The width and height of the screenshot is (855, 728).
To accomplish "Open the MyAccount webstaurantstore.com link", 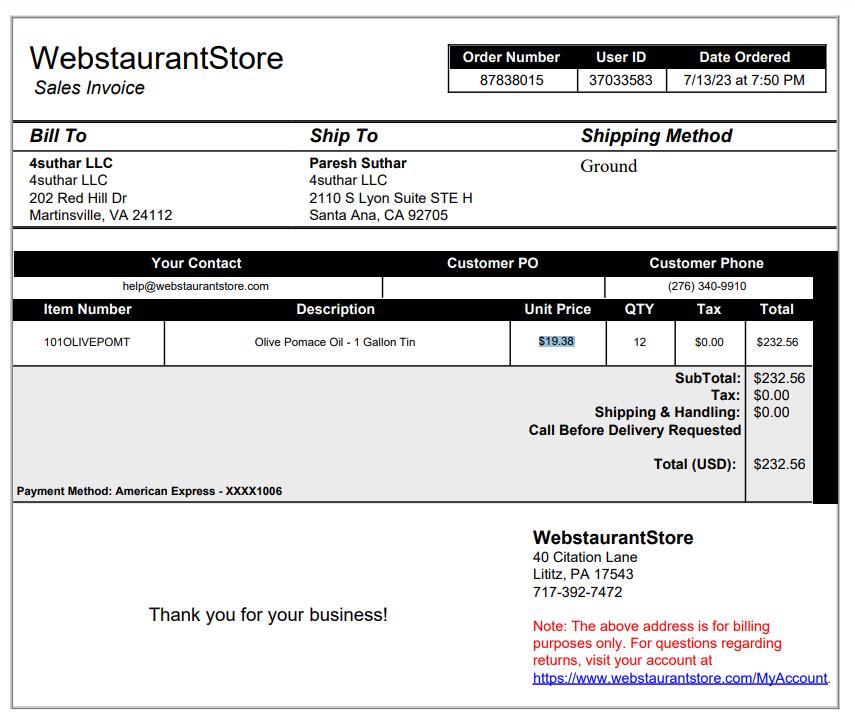I will [x=679, y=678].
